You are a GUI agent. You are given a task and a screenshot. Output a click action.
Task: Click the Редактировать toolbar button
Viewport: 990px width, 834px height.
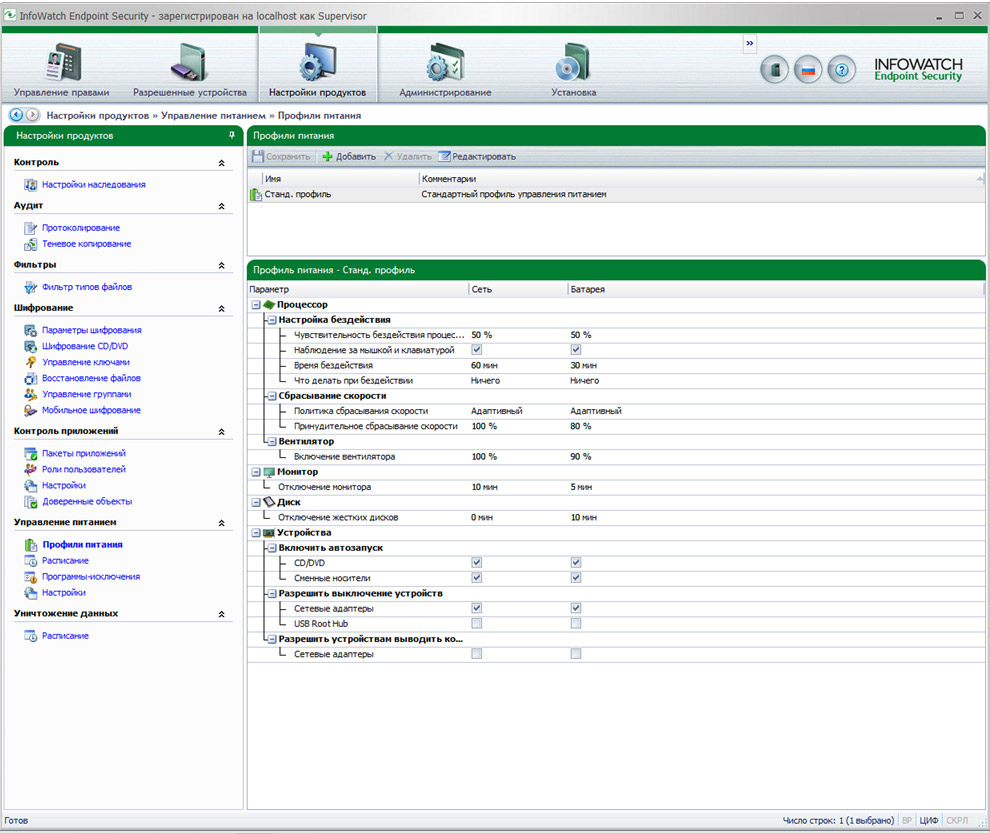478,157
